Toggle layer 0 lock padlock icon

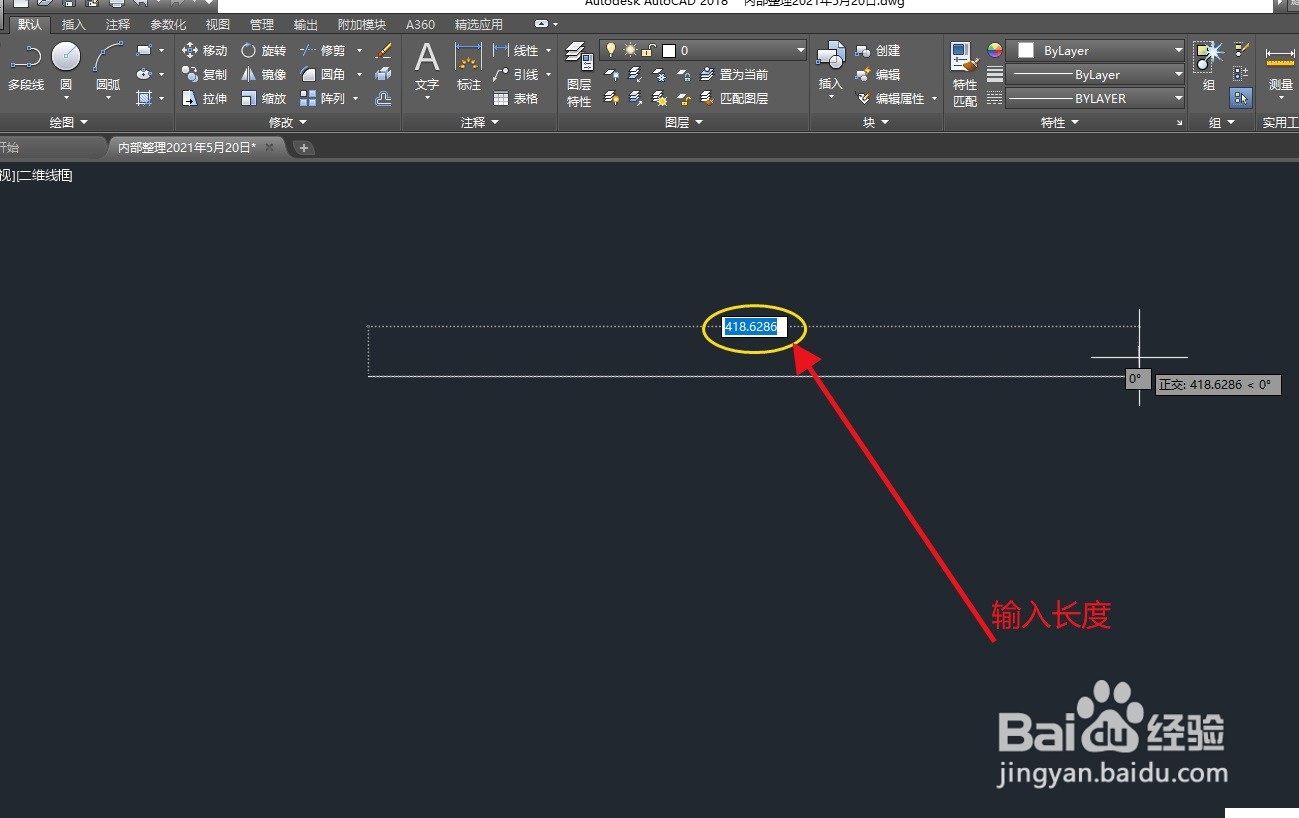pos(649,50)
